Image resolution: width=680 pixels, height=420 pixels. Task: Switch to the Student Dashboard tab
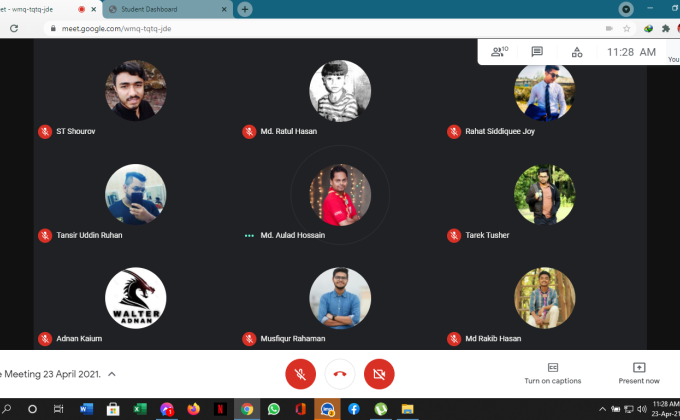pyautogui.click(x=168, y=9)
